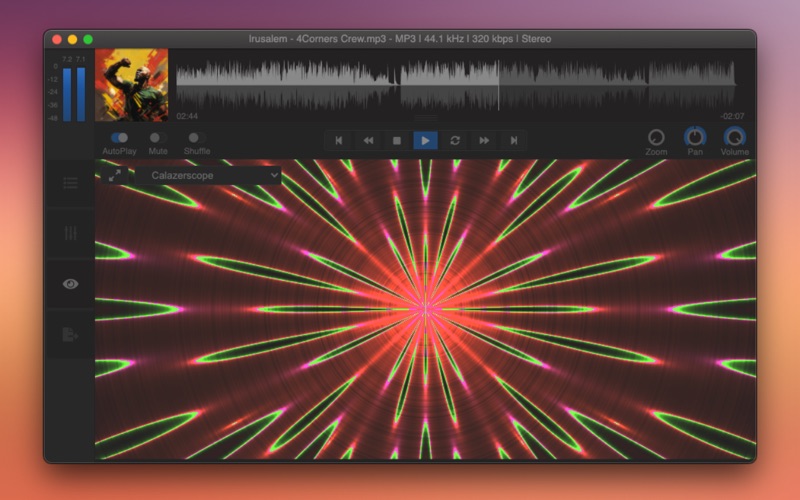Open the Calazerscope visualizer dropdown
Image resolution: width=800 pixels, height=500 pixels.
[x=209, y=176]
